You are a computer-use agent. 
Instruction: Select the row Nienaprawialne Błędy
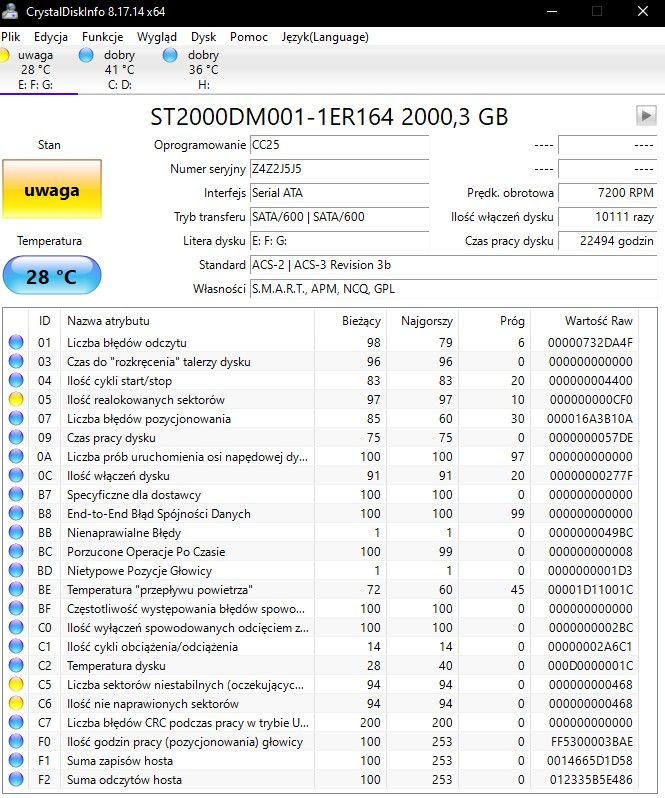(322, 532)
